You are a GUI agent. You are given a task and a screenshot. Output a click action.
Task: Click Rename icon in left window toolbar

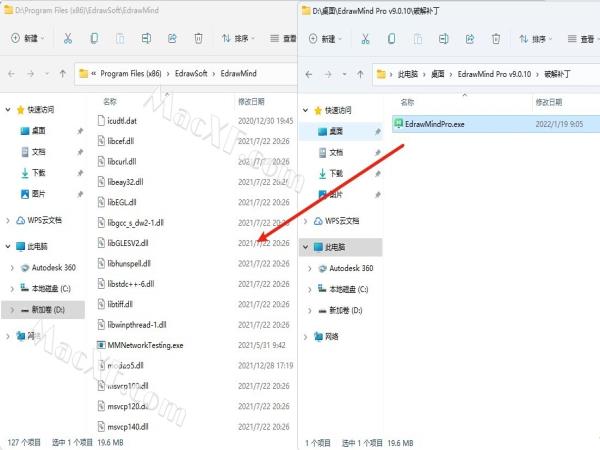pyautogui.click(x=146, y=38)
